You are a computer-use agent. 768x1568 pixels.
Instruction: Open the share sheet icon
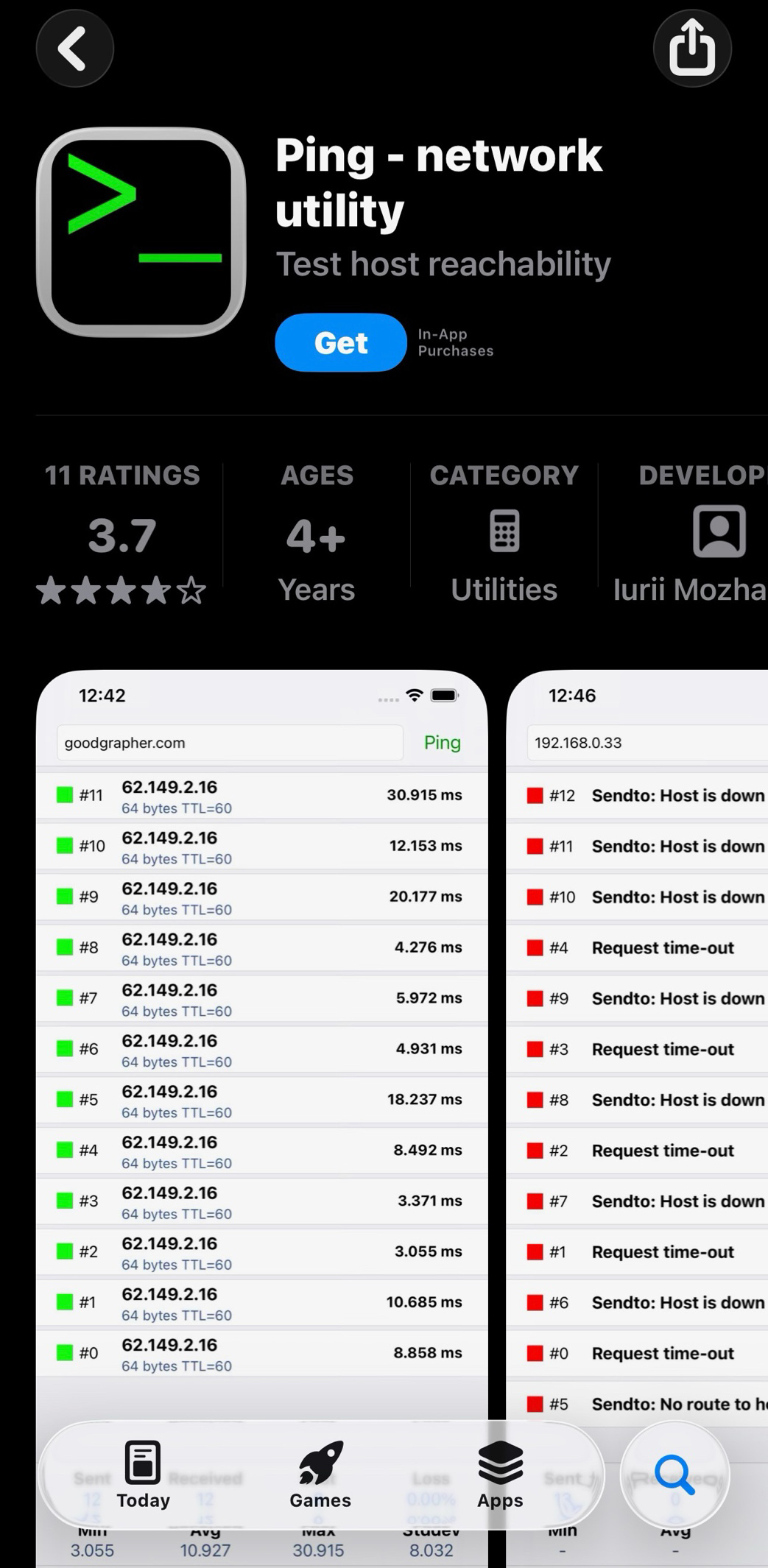tap(691, 49)
